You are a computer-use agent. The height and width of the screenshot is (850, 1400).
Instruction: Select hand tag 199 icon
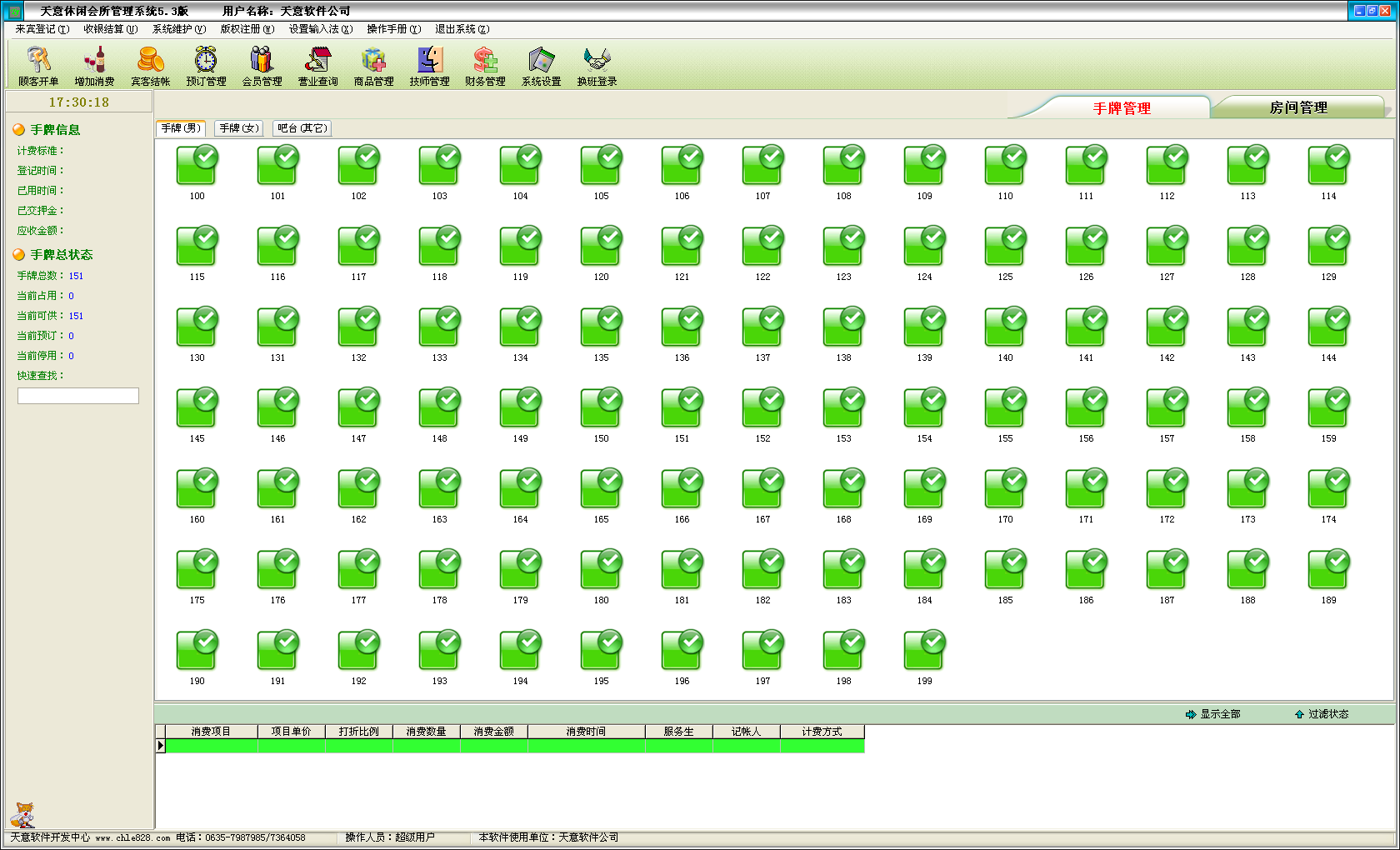[x=924, y=650]
